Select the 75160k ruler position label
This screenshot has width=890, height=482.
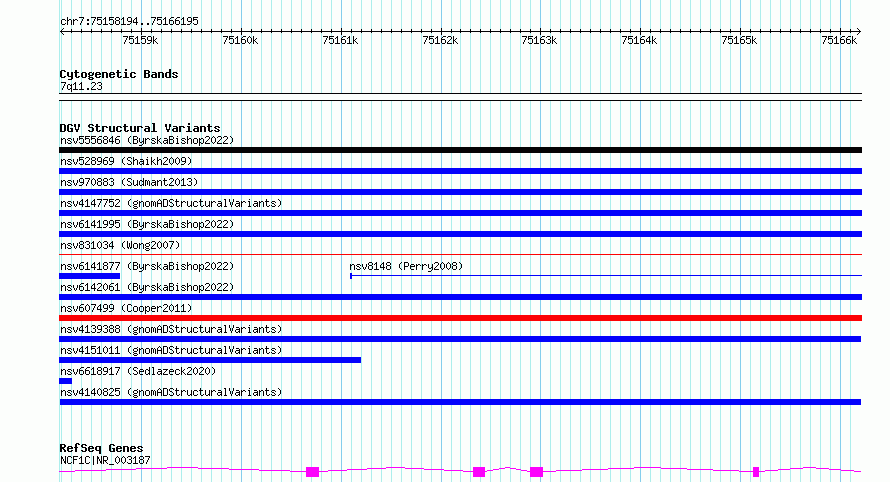pos(240,40)
